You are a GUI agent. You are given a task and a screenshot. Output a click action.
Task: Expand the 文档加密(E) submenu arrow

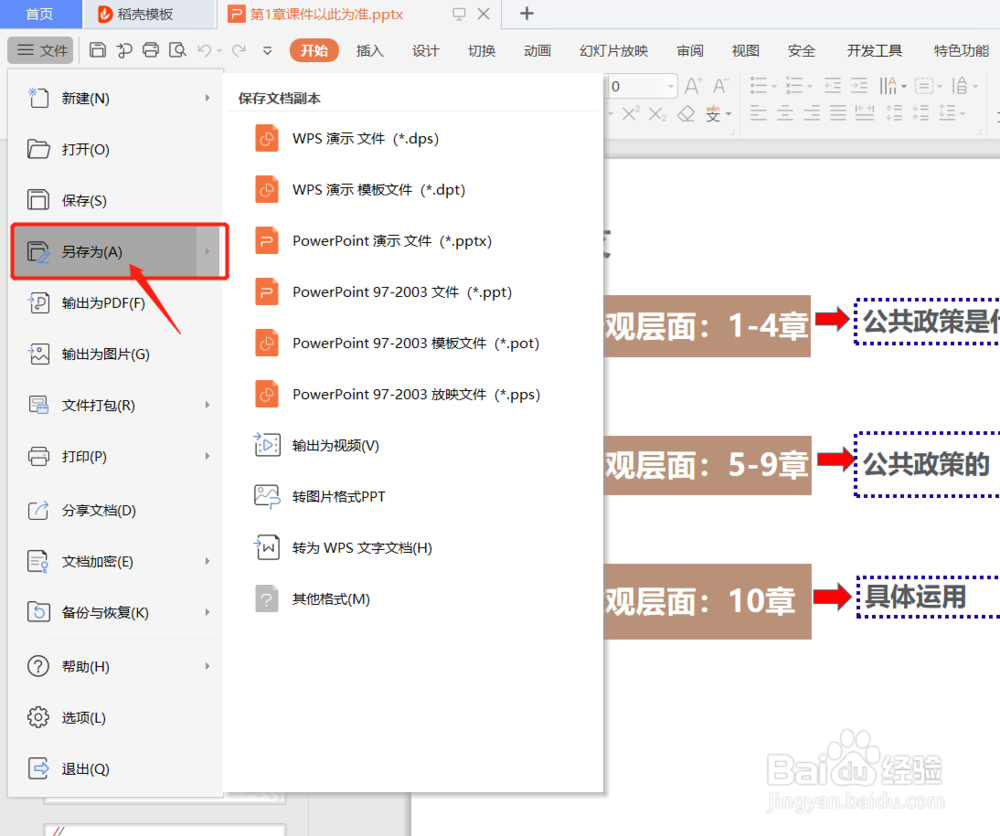pos(207,561)
